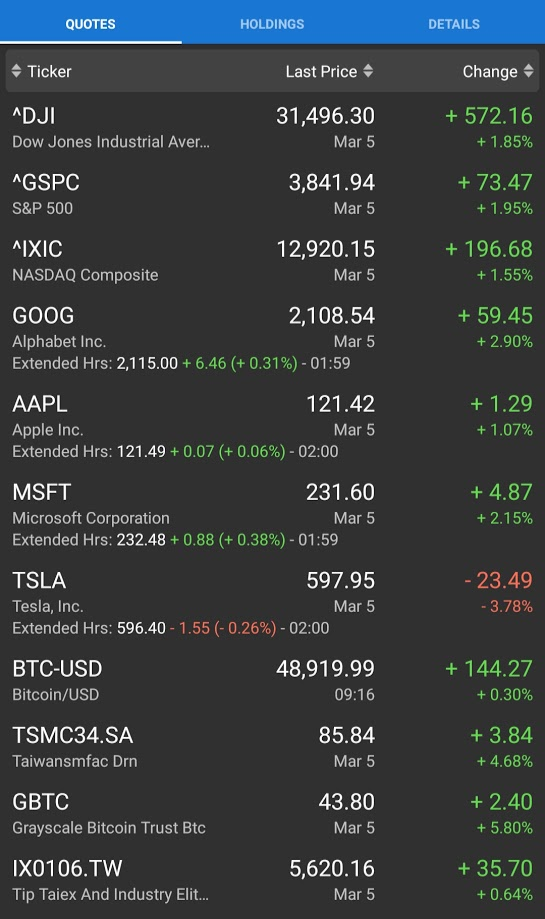Open TSLA Tesla, Inc. quote

click(x=272, y=604)
